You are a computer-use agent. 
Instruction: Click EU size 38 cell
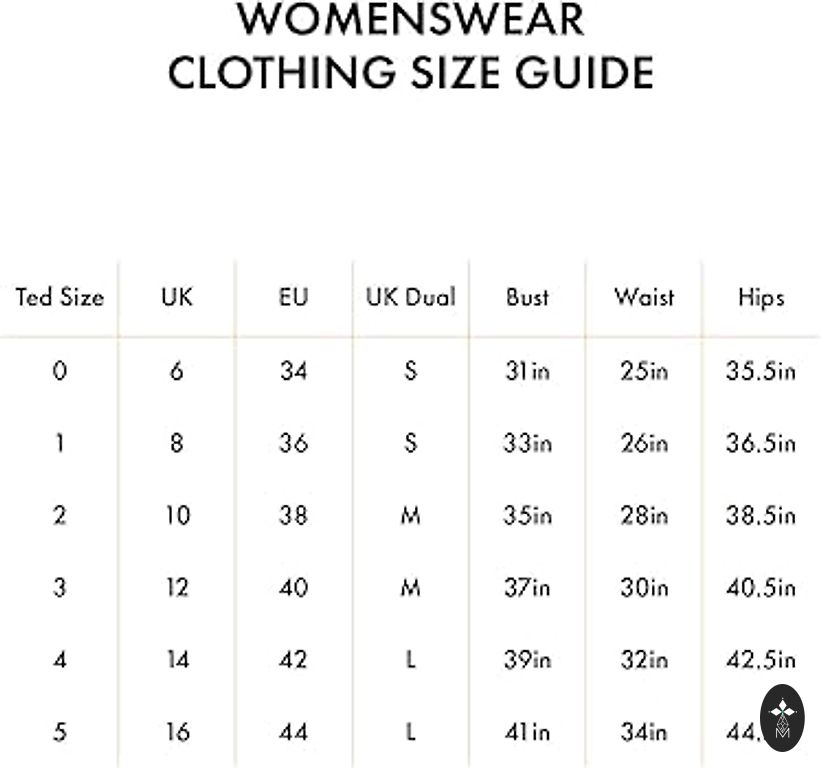pos(294,515)
